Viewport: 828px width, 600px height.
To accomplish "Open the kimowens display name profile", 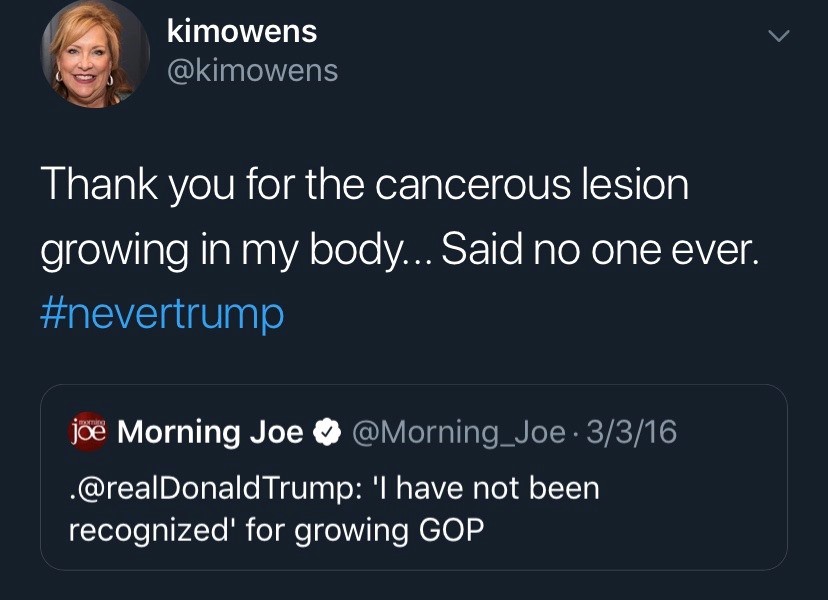I will pos(242,31).
